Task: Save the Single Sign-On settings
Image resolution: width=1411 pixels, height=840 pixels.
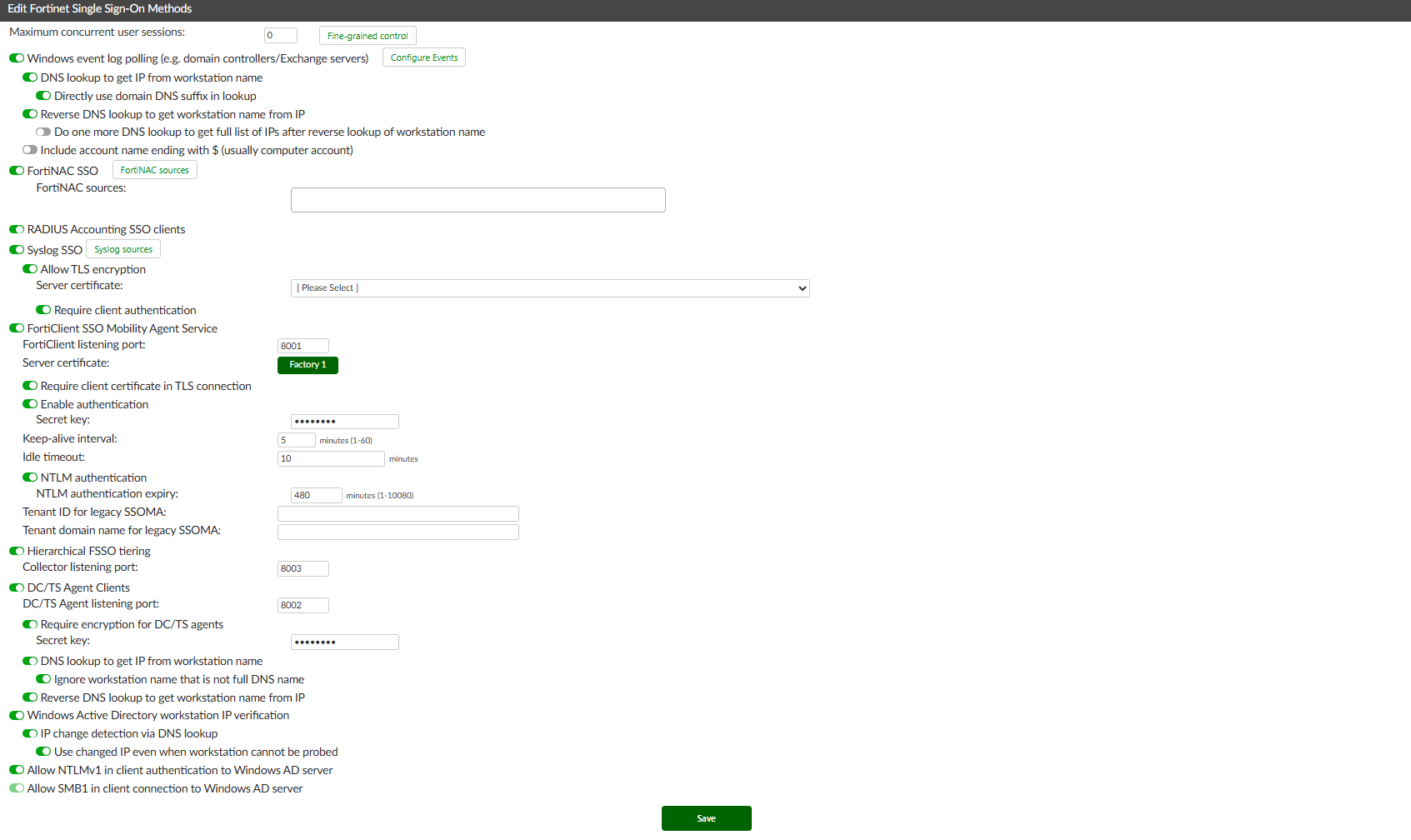Action: pyautogui.click(x=707, y=818)
